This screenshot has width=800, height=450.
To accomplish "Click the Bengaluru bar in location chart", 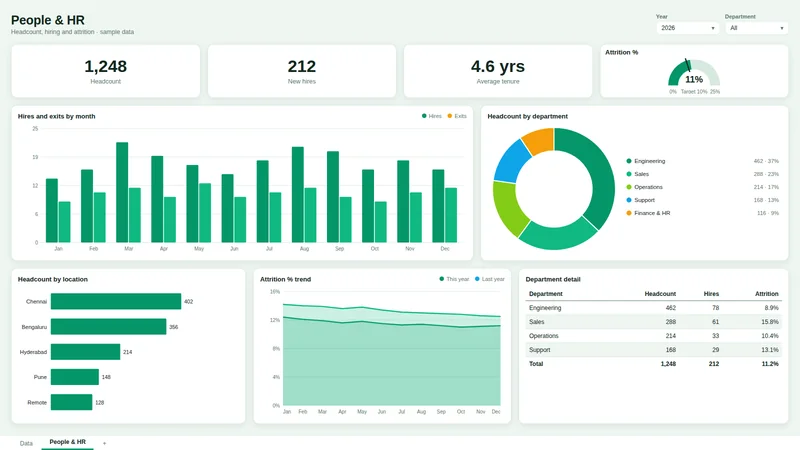I will 109,327.
